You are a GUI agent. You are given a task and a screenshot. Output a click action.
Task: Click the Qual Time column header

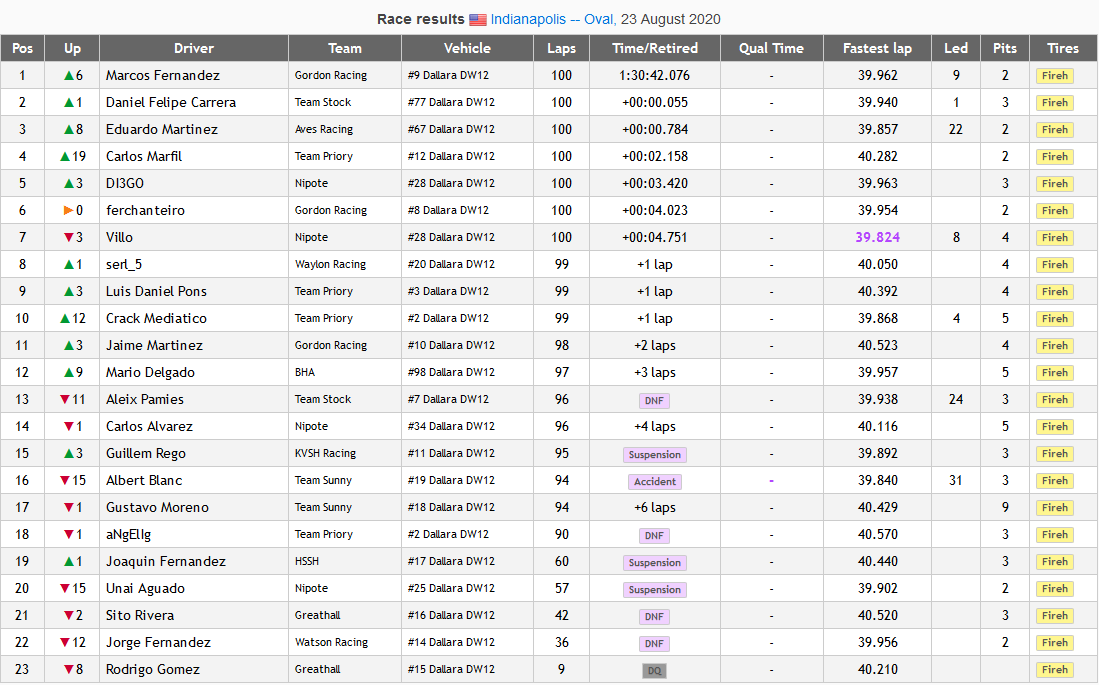771,48
